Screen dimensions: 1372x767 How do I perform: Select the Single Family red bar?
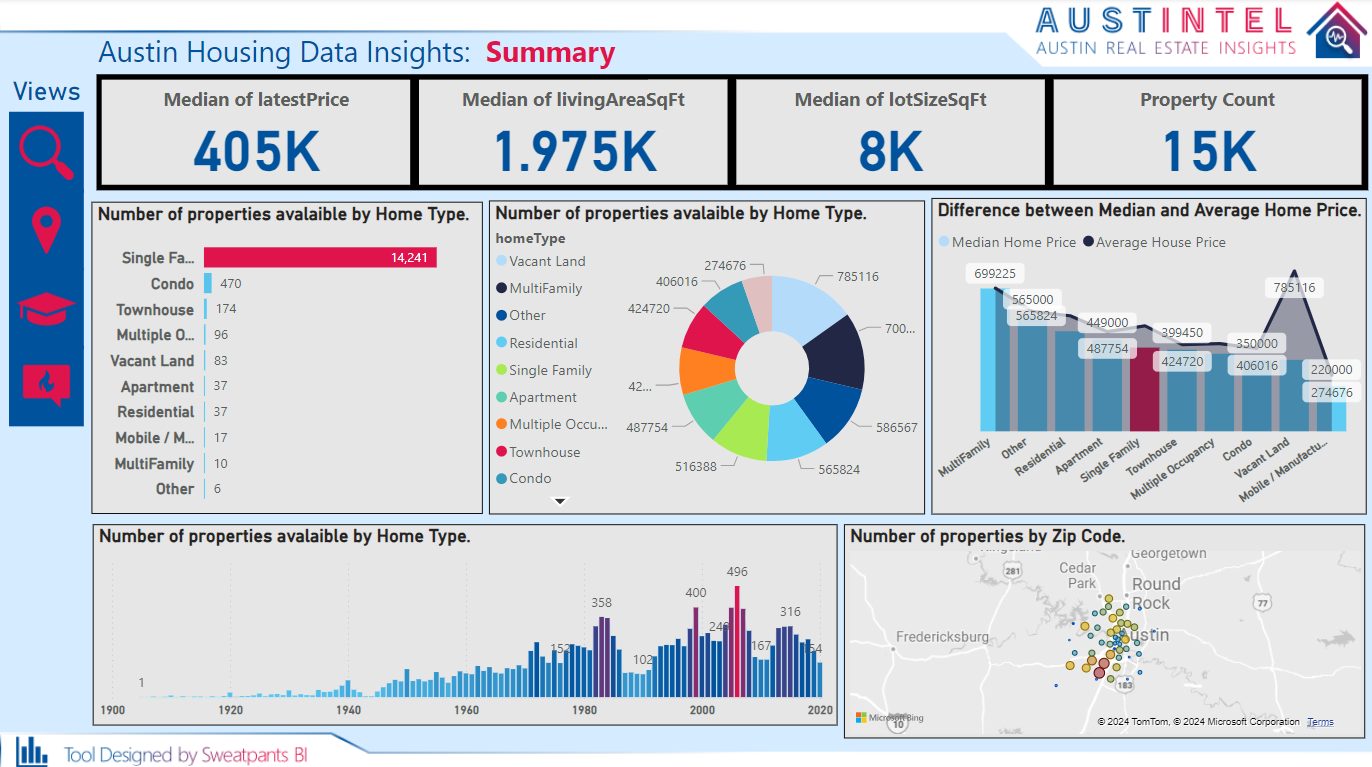(x=320, y=258)
